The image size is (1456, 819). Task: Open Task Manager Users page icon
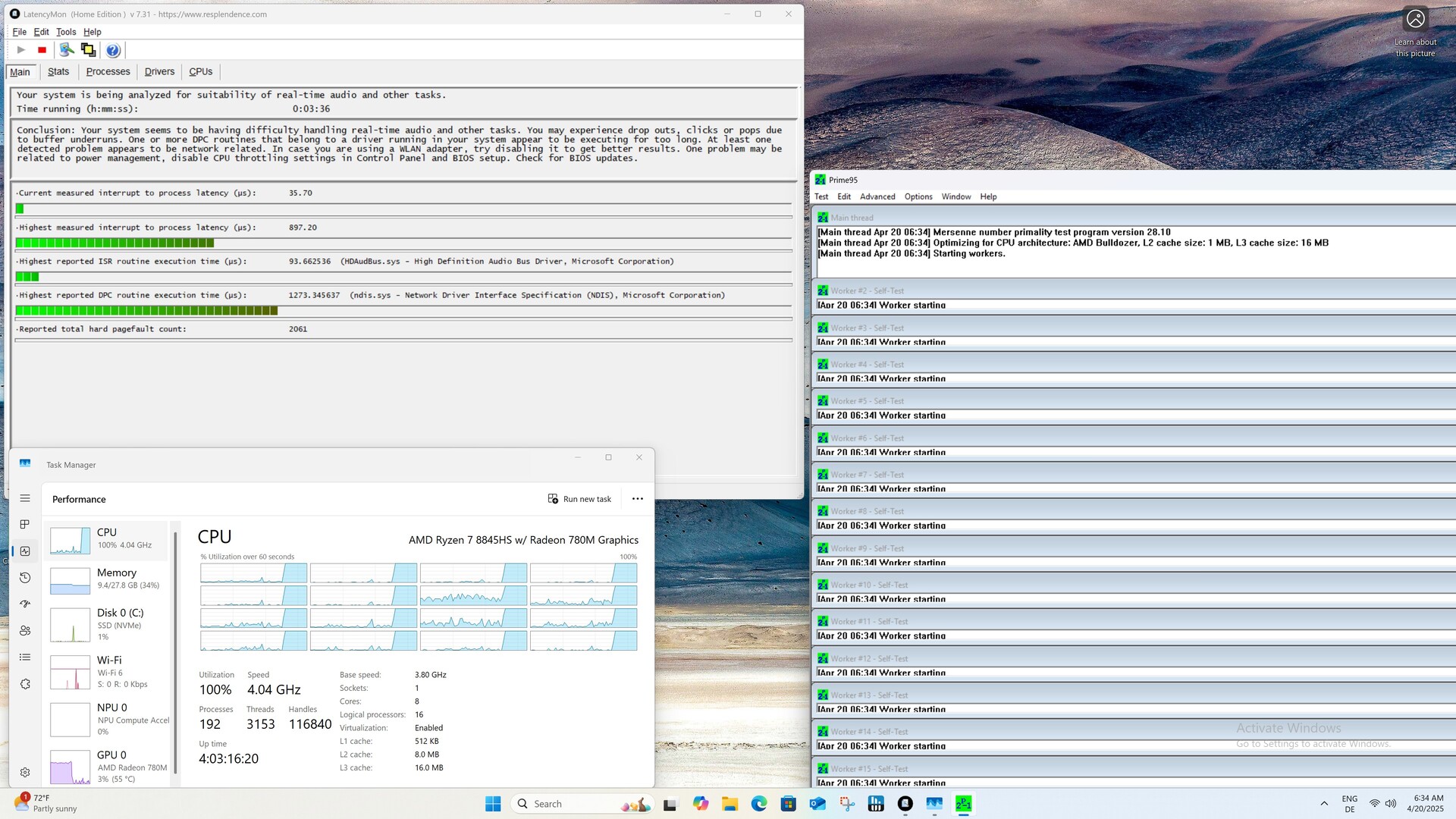[25, 631]
